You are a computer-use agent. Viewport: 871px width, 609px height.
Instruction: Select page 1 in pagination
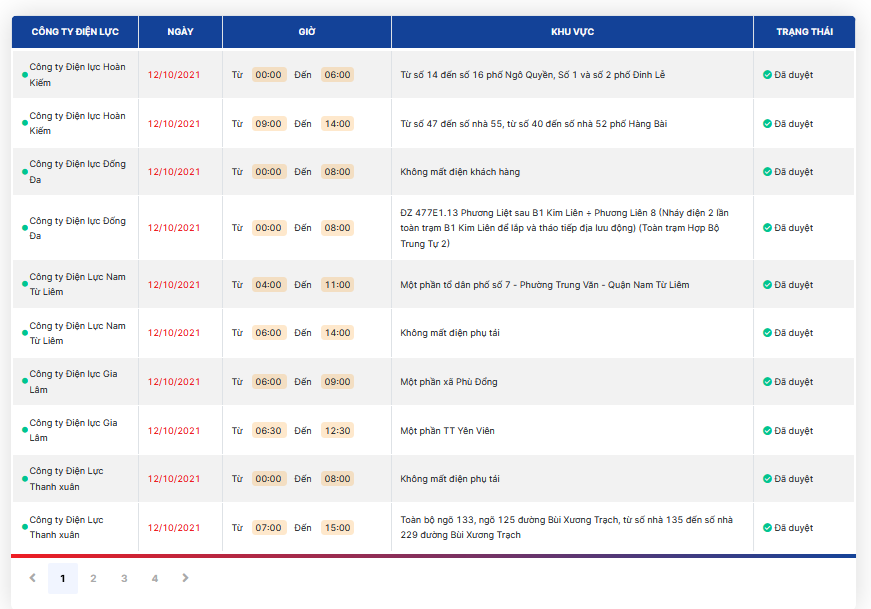click(63, 578)
